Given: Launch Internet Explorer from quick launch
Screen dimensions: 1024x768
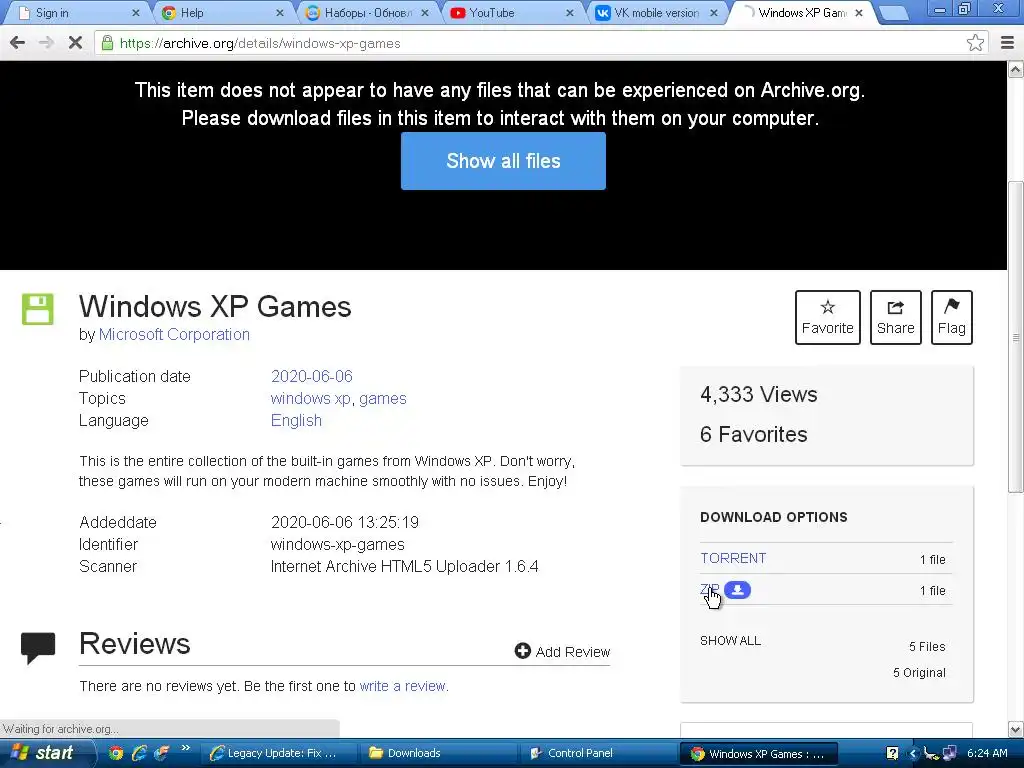Looking at the screenshot, I should [138, 753].
